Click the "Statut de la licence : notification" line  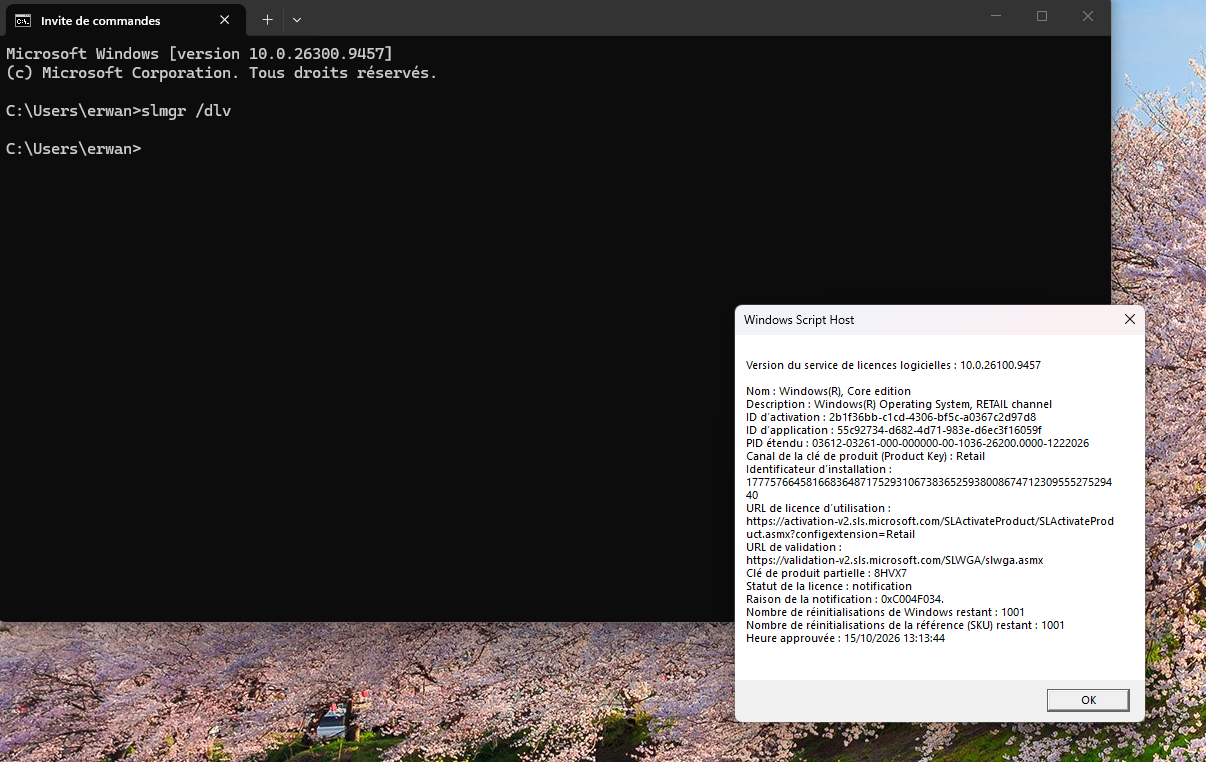pyautogui.click(x=829, y=586)
